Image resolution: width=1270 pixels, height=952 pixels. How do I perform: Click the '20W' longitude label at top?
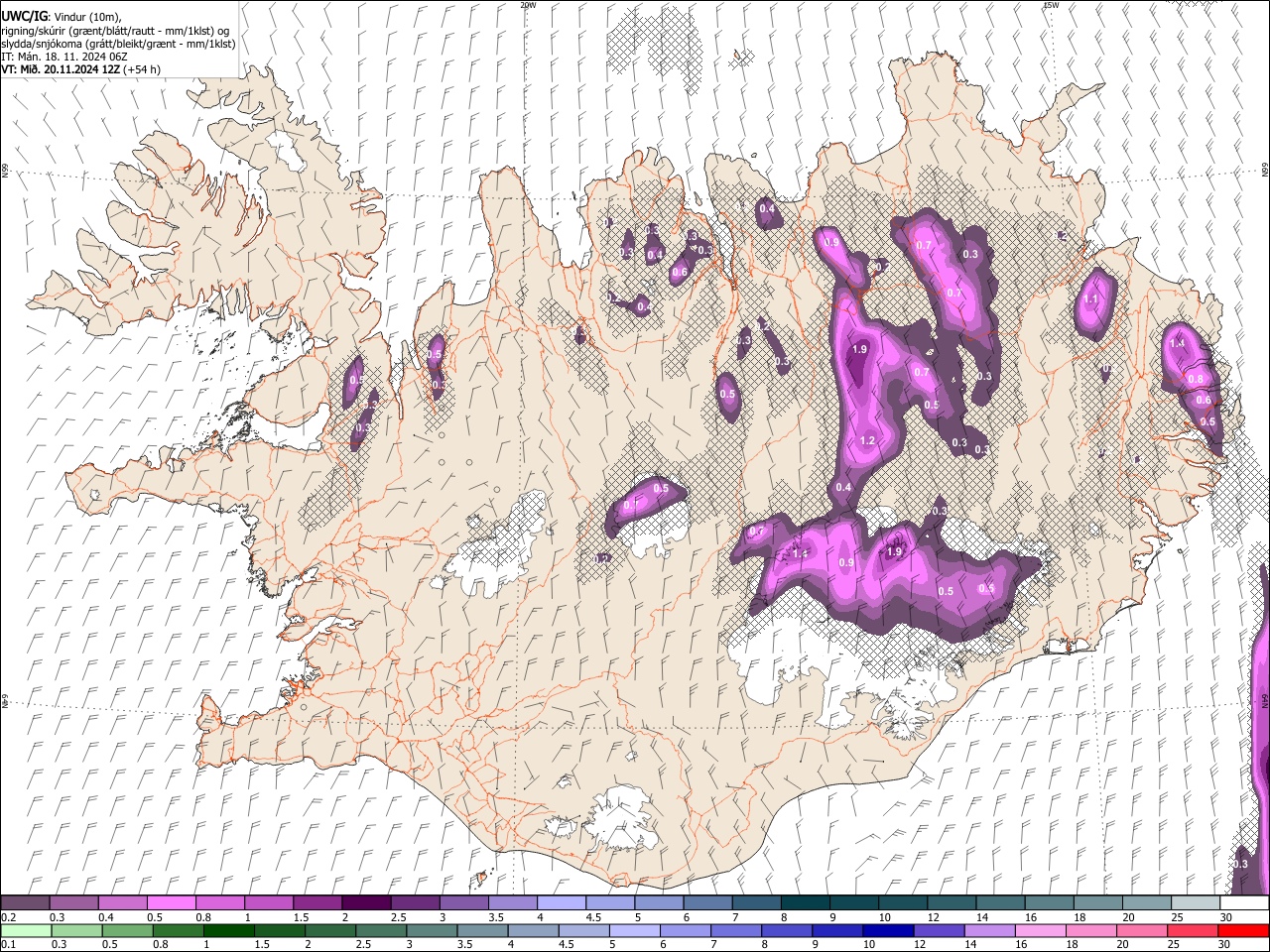click(x=528, y=5)
